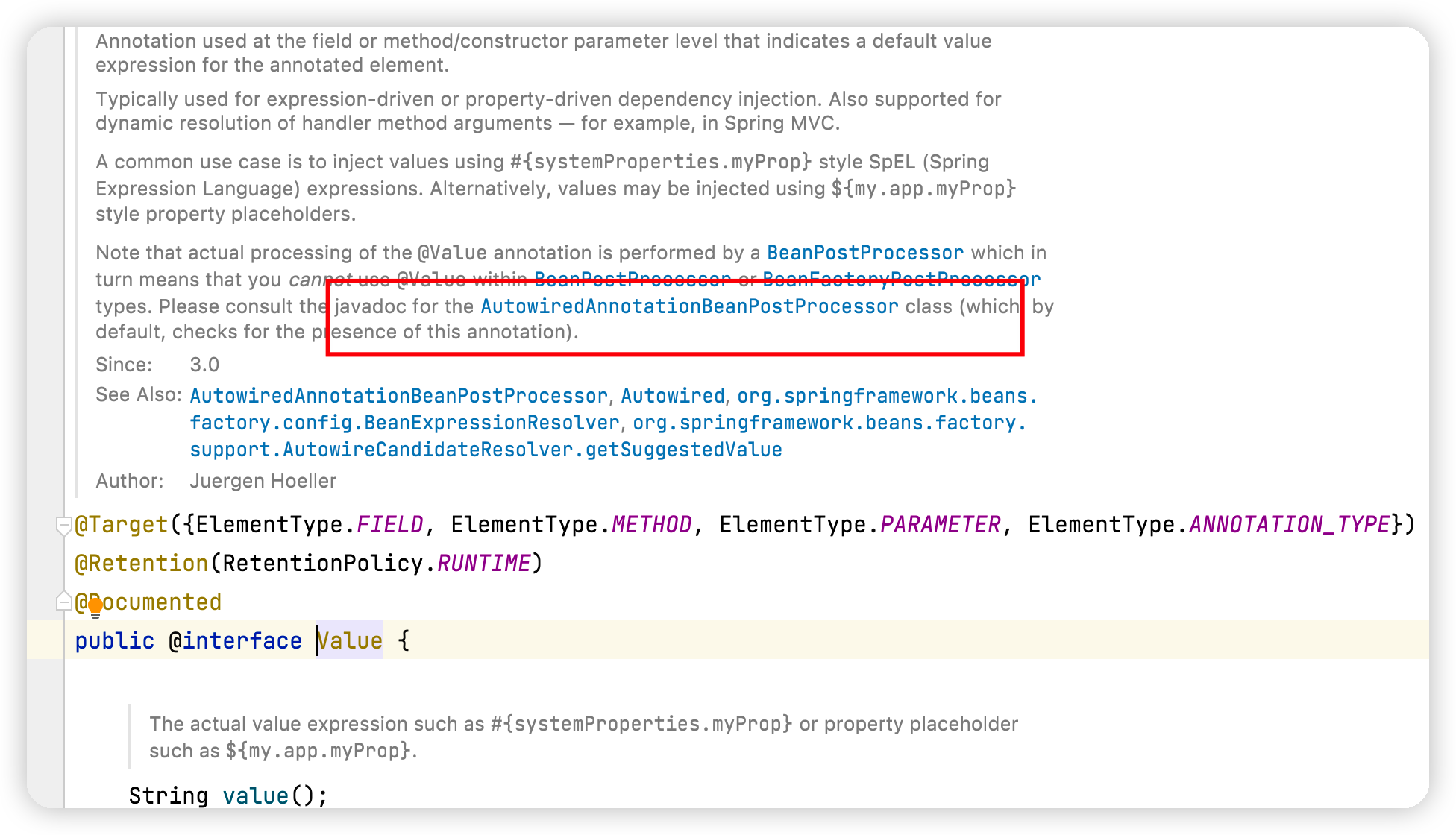Open the Autowired See Also link
Viewport: 1456px width, 835px height.
tap(673, 396)
